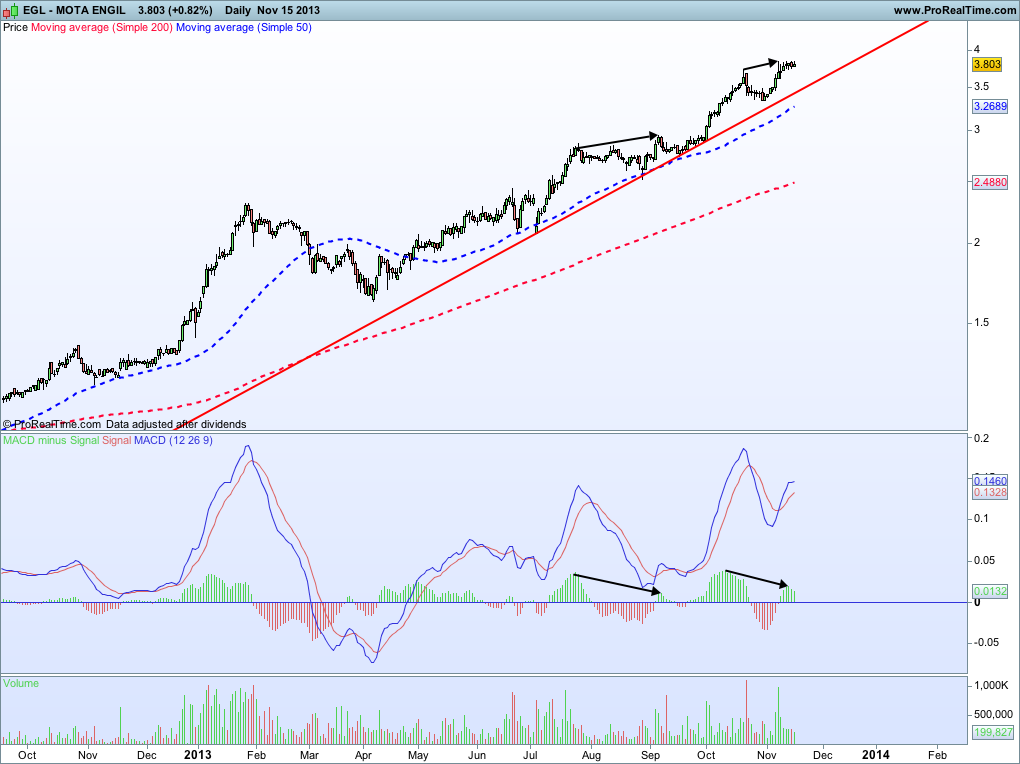This screenshot has height=764, width=1020.
Task: Click the Nov 15 2013 date label
Action: [x=288, y=10]
